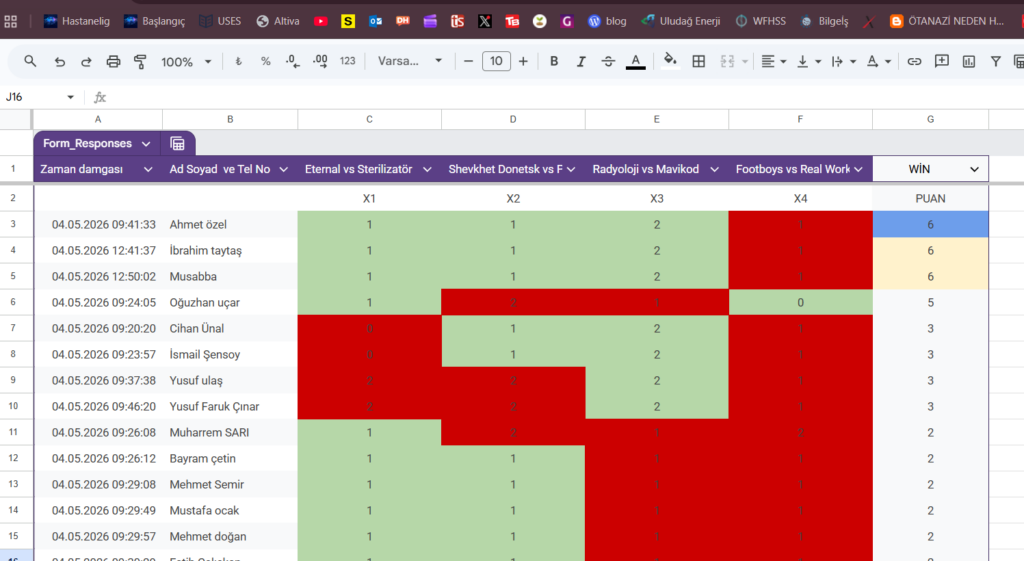The image size is (1024, 561).
Task: Toggle Strikethrough formatting
Action: click(x=608, y=61)
